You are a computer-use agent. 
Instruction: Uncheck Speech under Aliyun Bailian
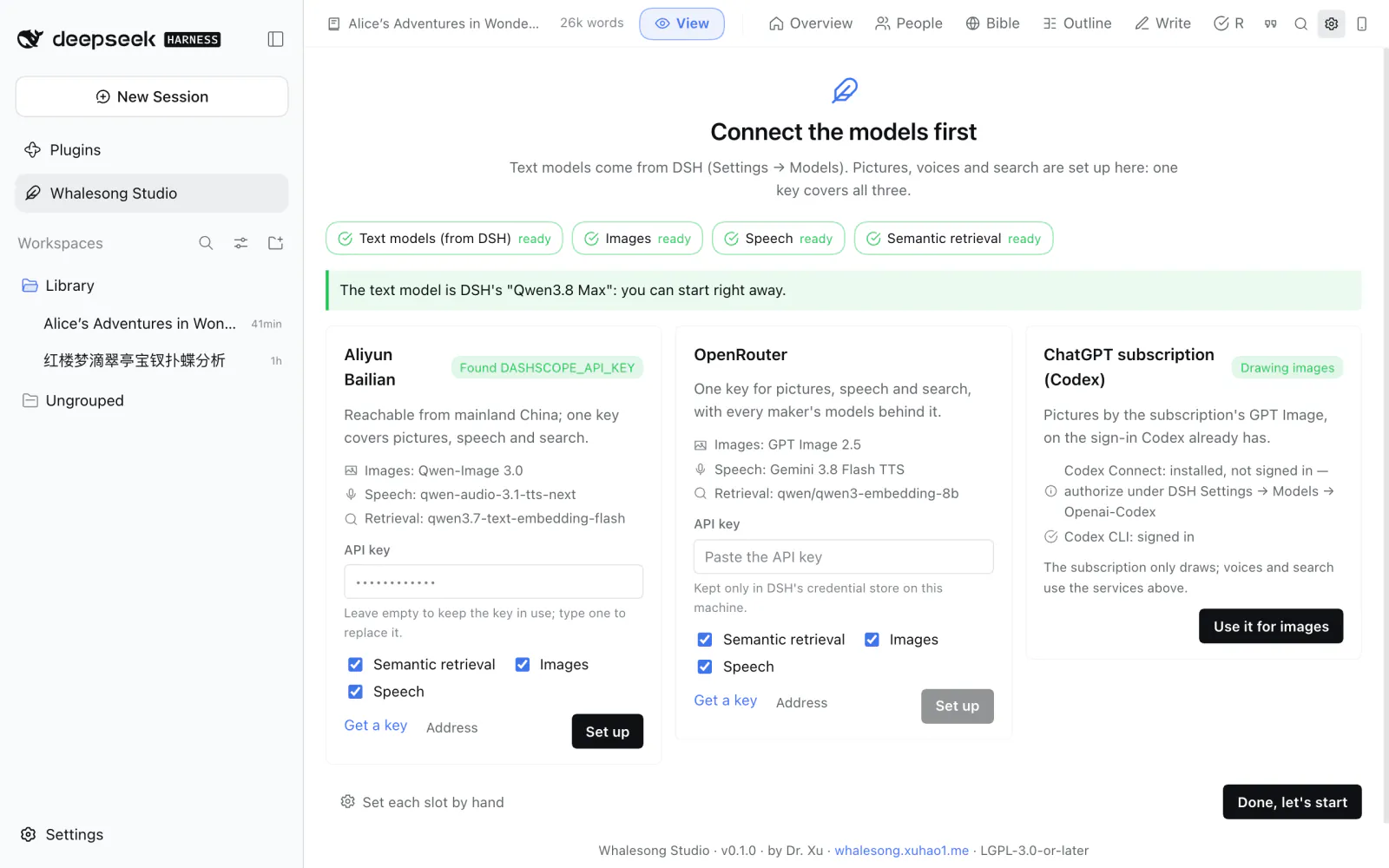tap(355, 691)
